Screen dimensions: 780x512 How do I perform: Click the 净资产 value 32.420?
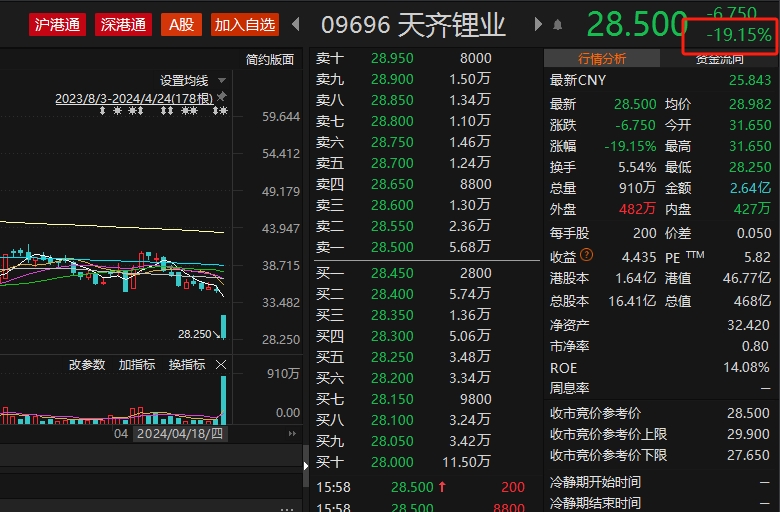pos(748,325)
